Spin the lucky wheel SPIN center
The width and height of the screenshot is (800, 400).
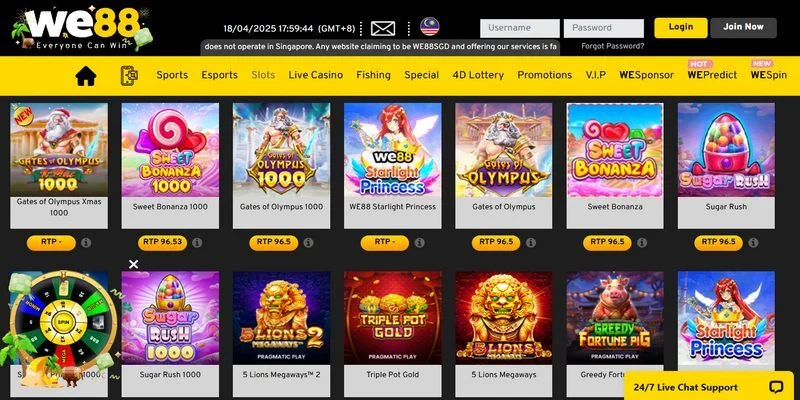[64, 322]
